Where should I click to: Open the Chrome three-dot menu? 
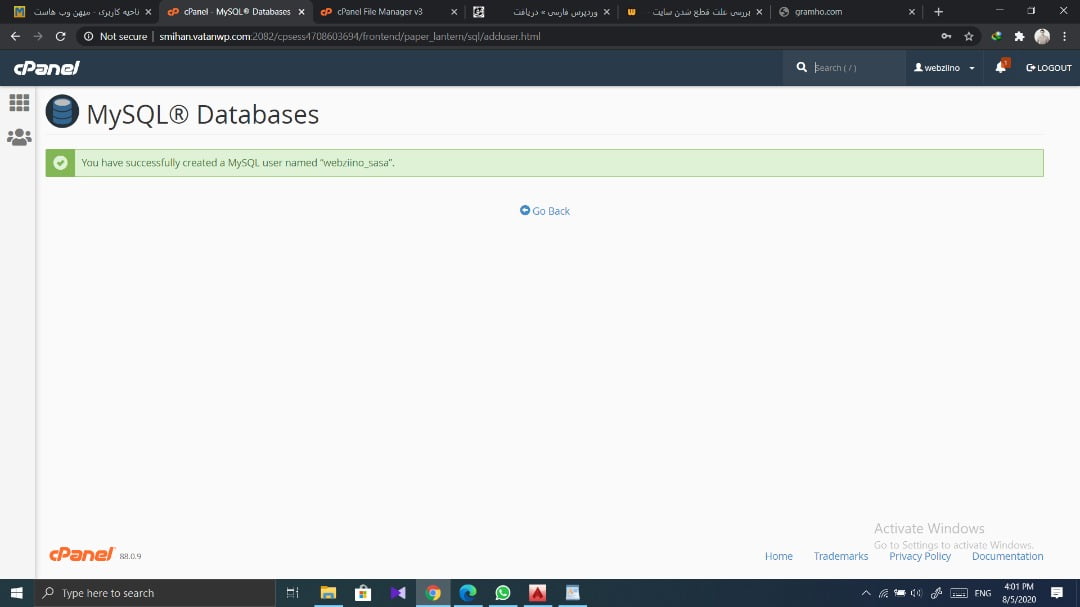coord(1065,37)
